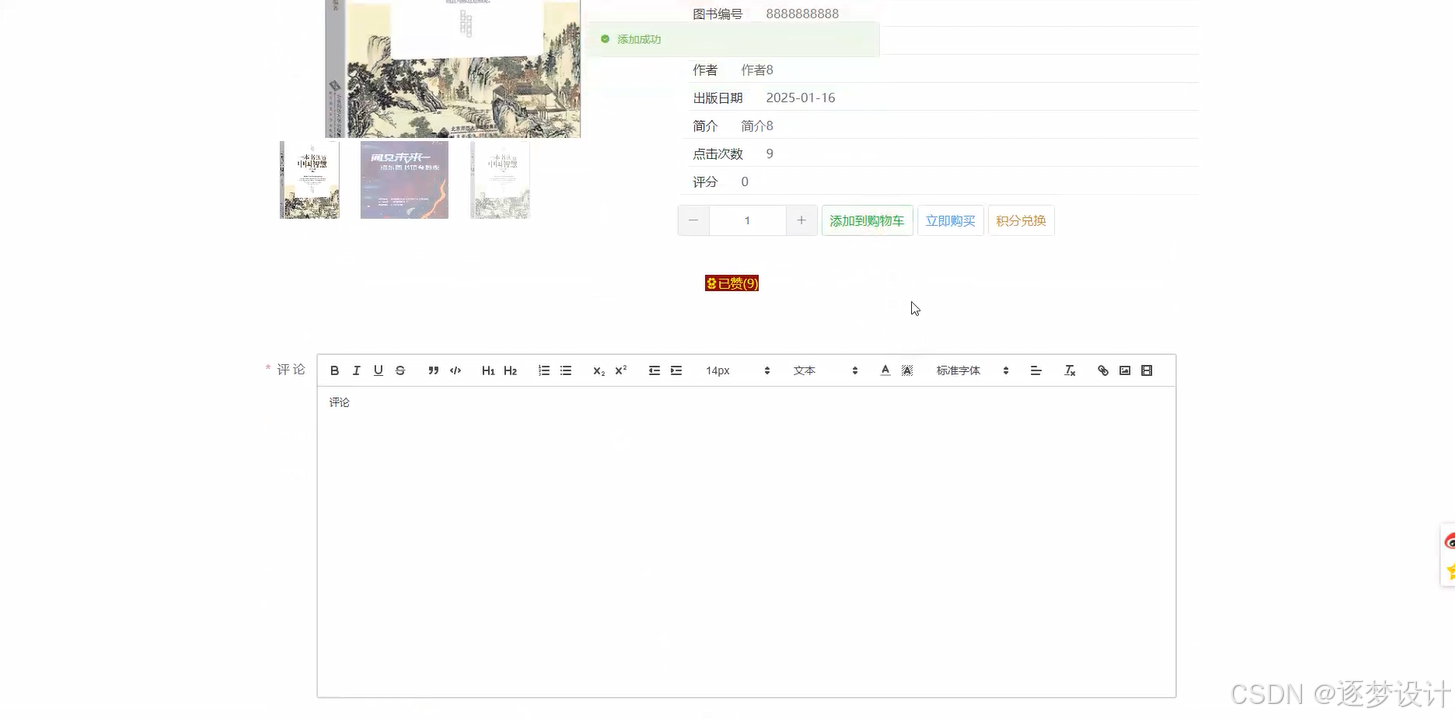
Task: Apply strikethrough to comment text
Action: pyautogui.click(x=399, y=370)
